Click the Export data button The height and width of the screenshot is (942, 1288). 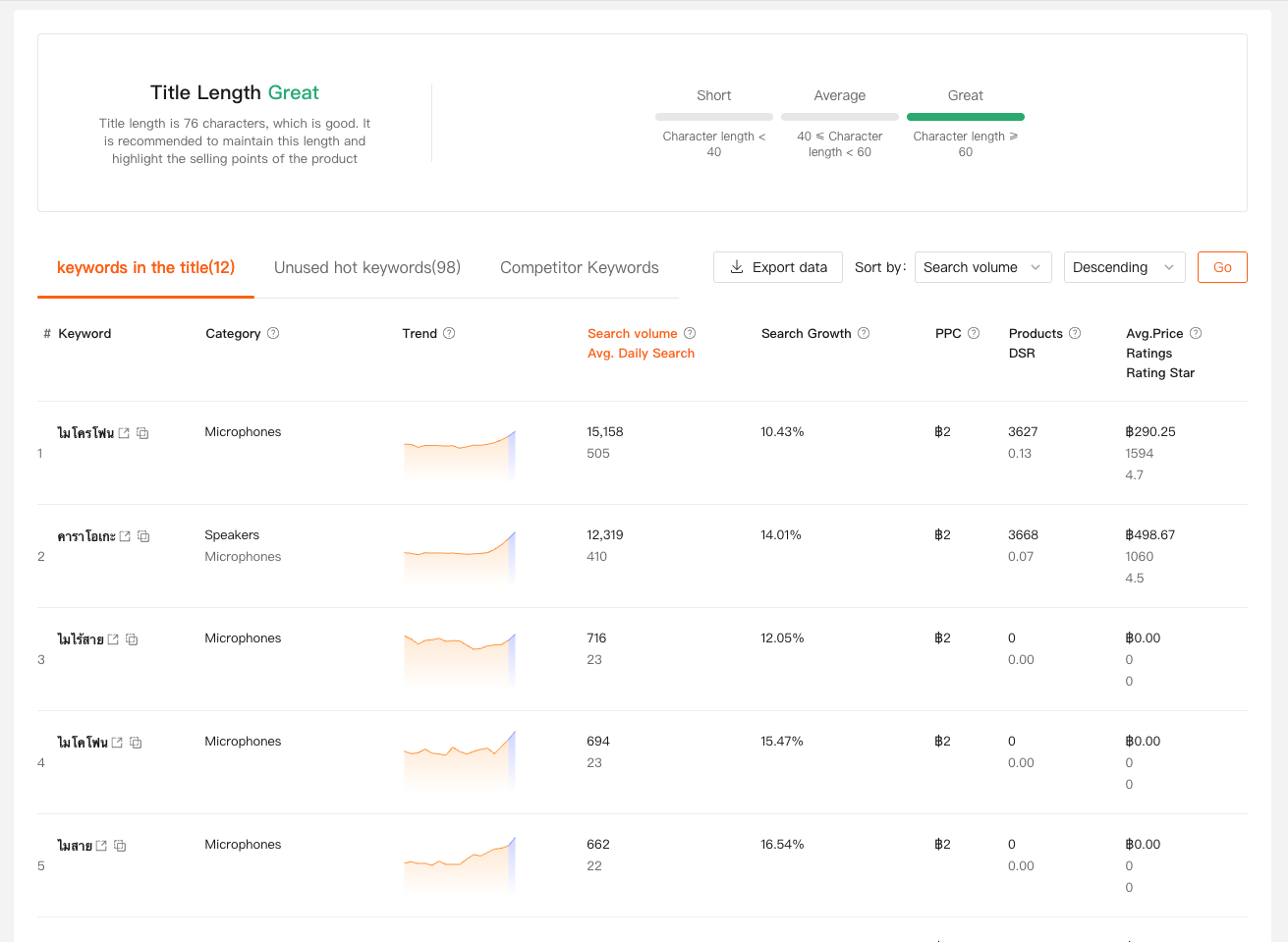pos(778,267)
